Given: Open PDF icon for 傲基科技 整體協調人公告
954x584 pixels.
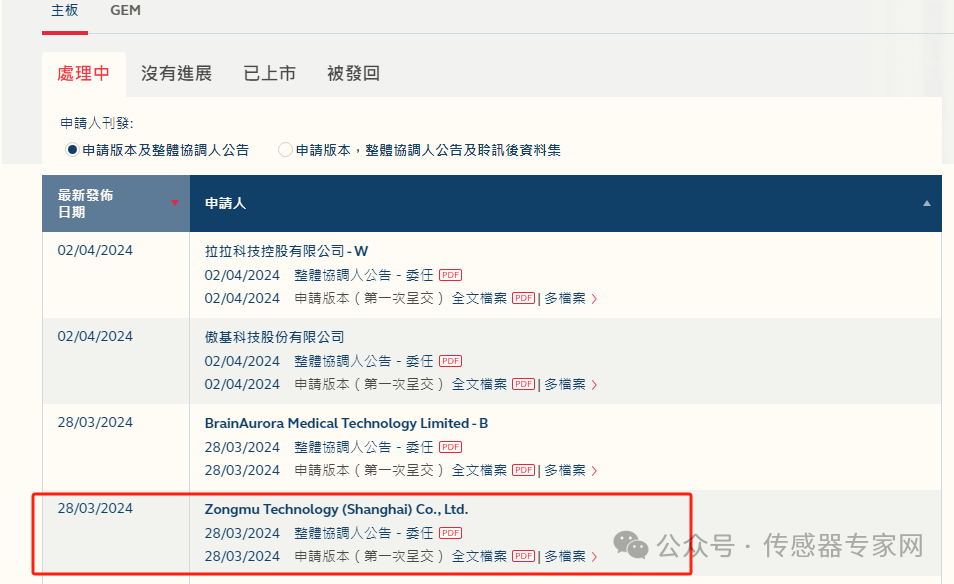Looking at the screenshot, I should point(450,361).
